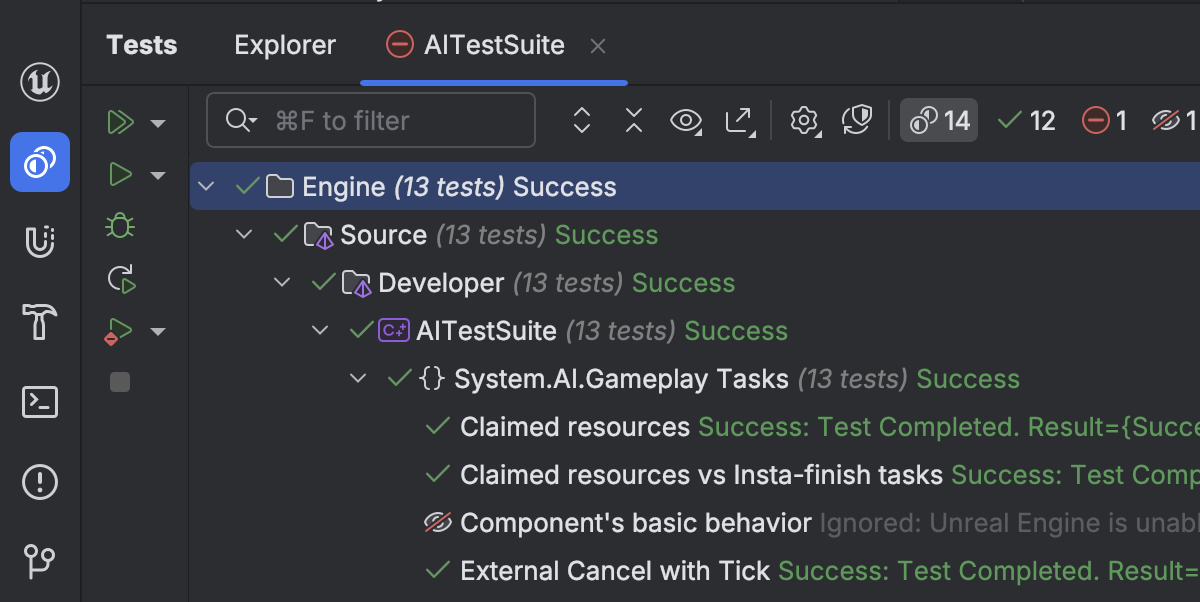Screen dimensions: 1200x602
Task: Toggle the failed tests filter showing 1
Action: coord(1104,121)
